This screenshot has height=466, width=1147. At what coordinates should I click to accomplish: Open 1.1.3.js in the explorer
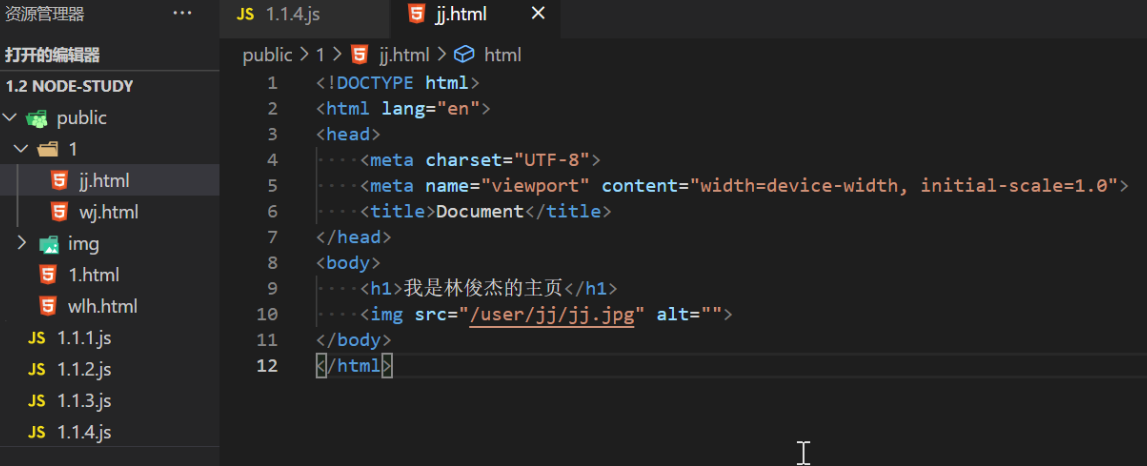(x=84, y=401)
